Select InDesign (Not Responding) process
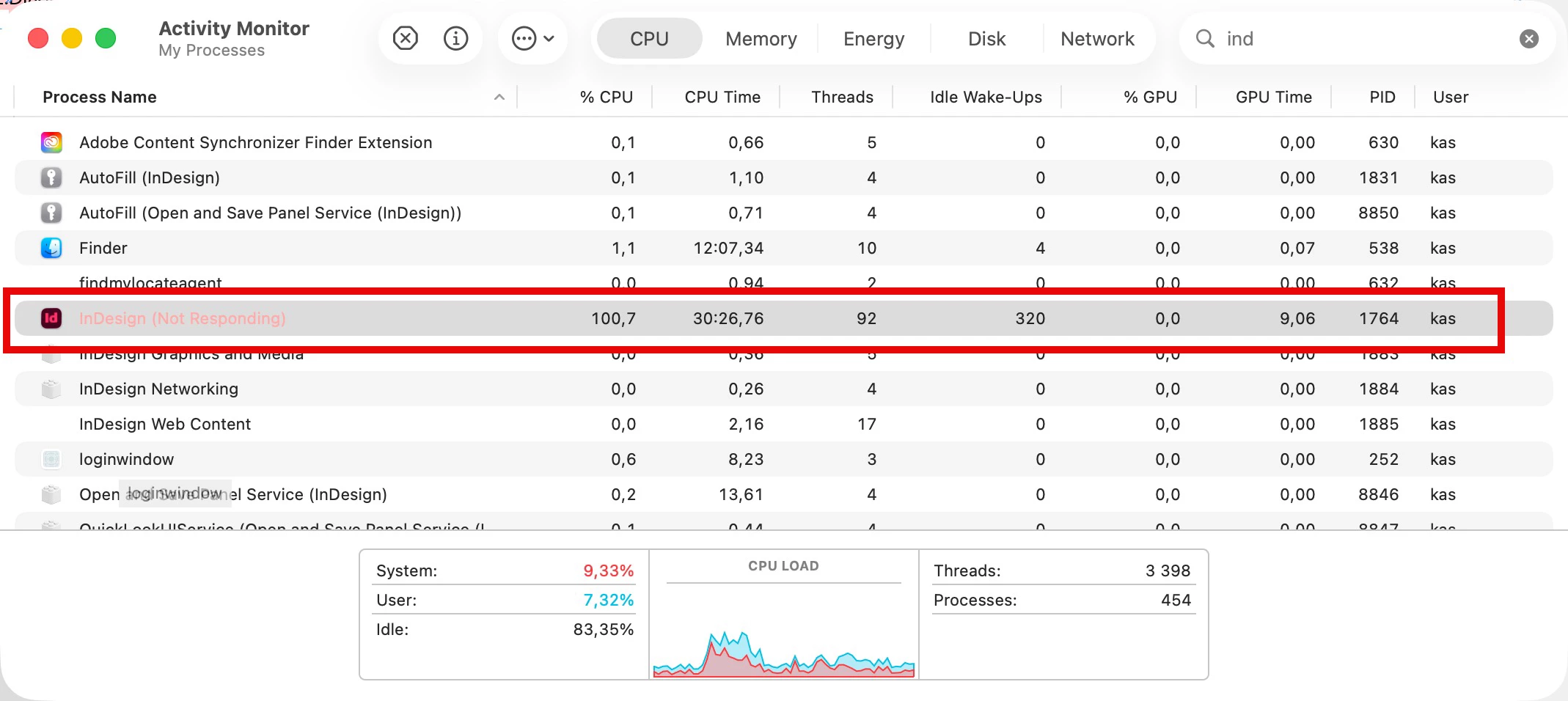 pyautogui.click(x=183, y=318)
